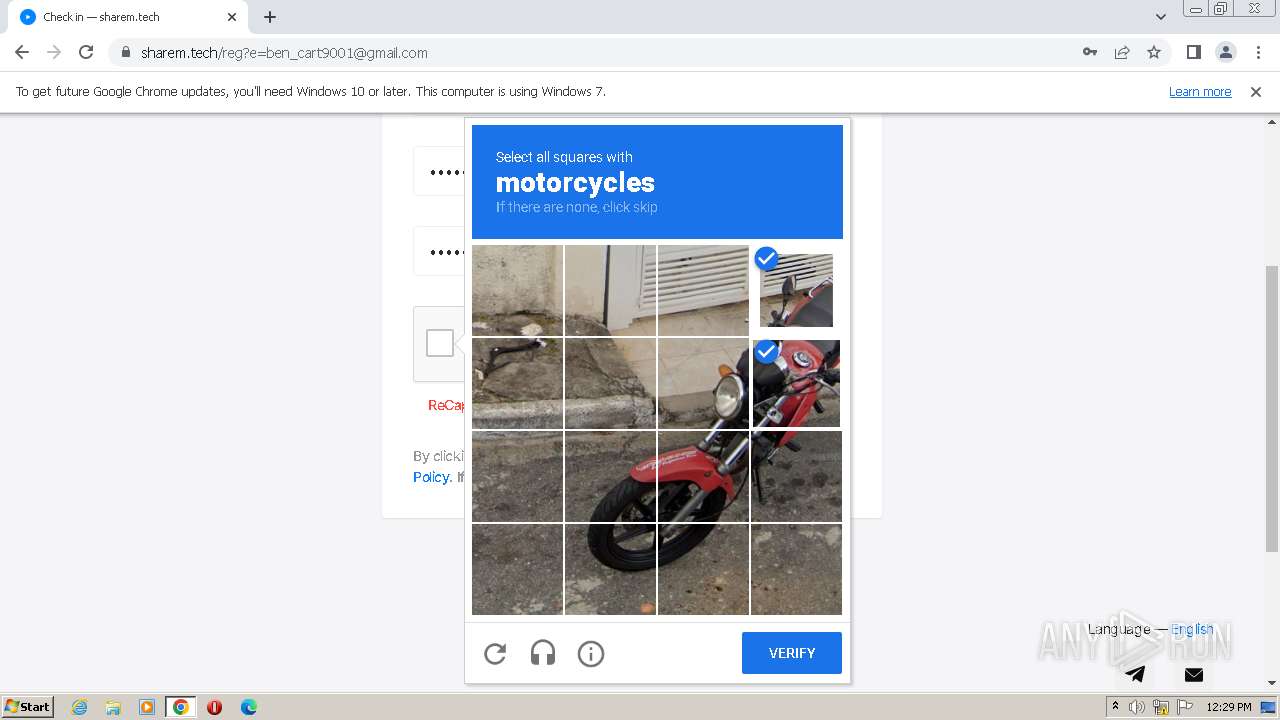Open a new tab with plus button
This screenshot has height=720, width=1280.
click(270, 17)
